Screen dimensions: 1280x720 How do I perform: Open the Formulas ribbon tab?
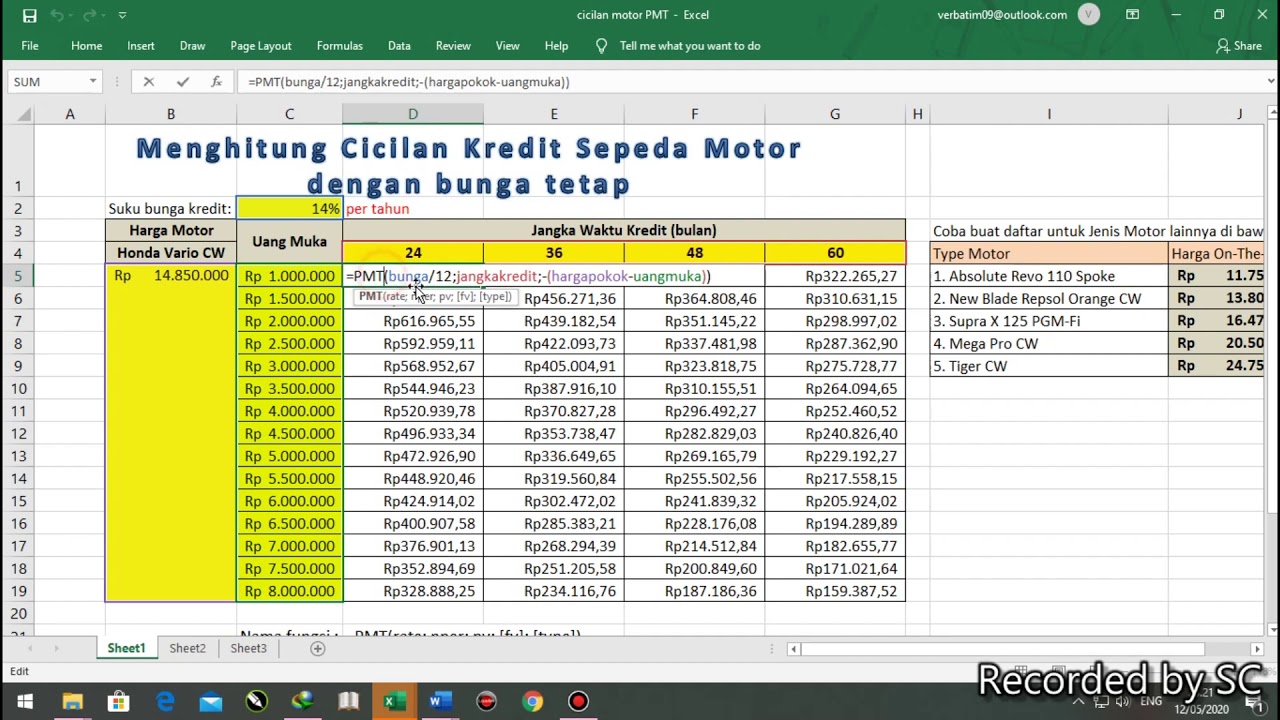[x=339, y=46]
